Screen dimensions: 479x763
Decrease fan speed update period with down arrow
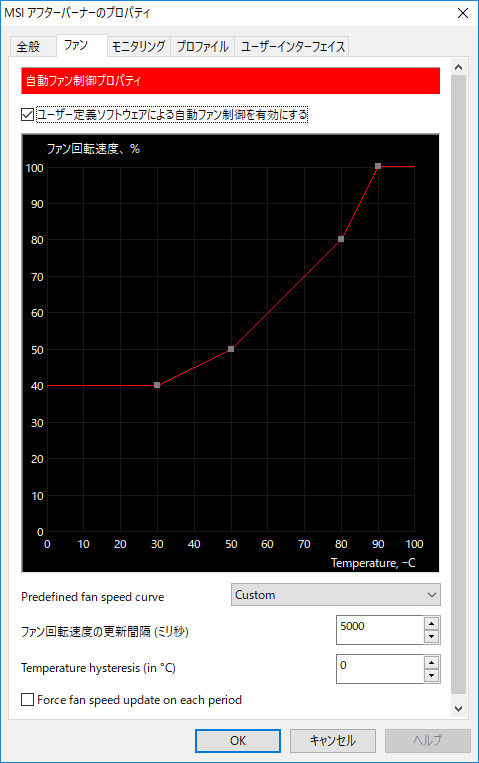coord(431,636)
